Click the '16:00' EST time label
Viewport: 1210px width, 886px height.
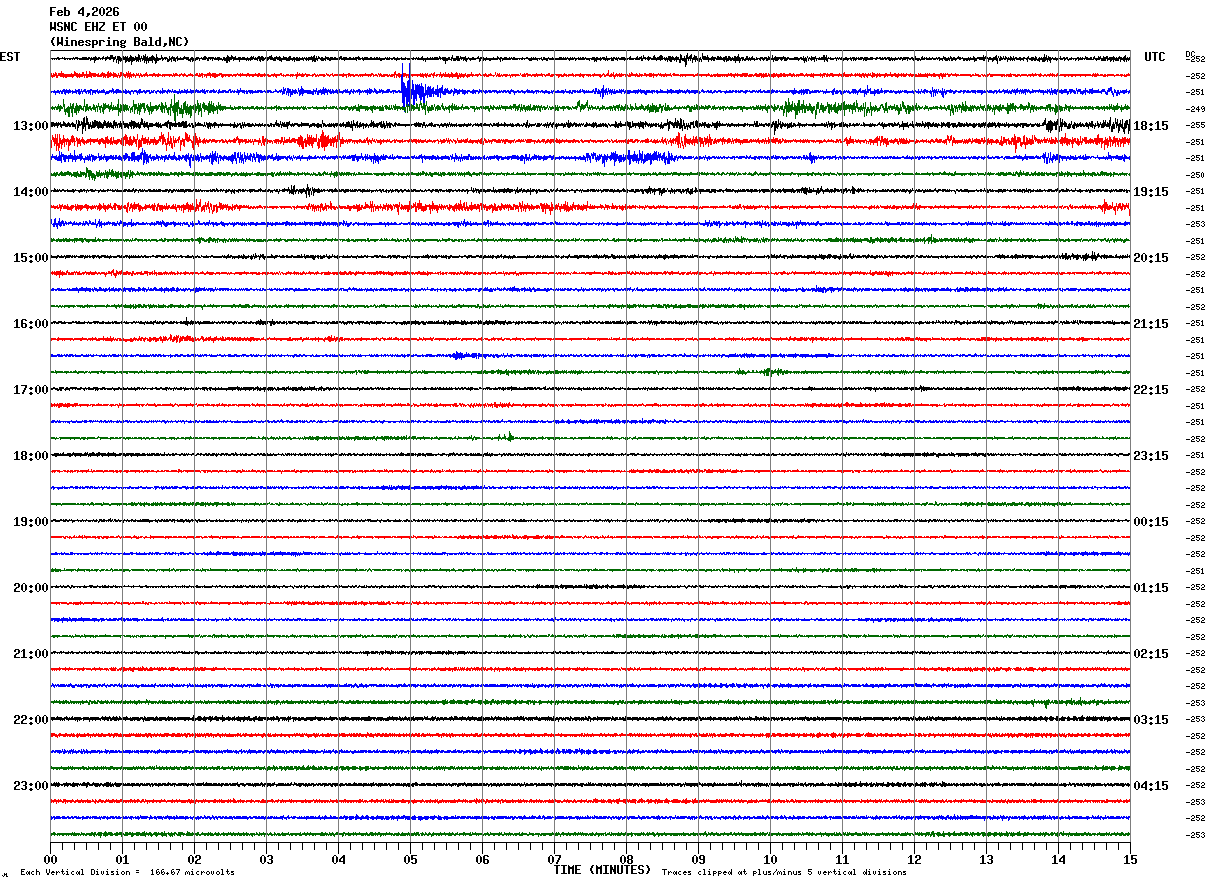31,324
